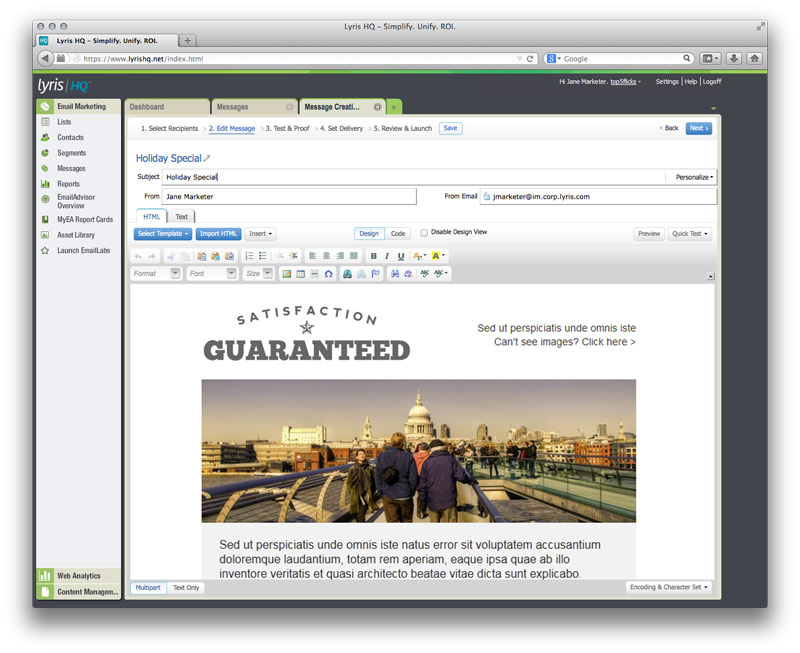Open Reports from the sidebar
This screenshot has width=800, height=653.
point(68,184)
